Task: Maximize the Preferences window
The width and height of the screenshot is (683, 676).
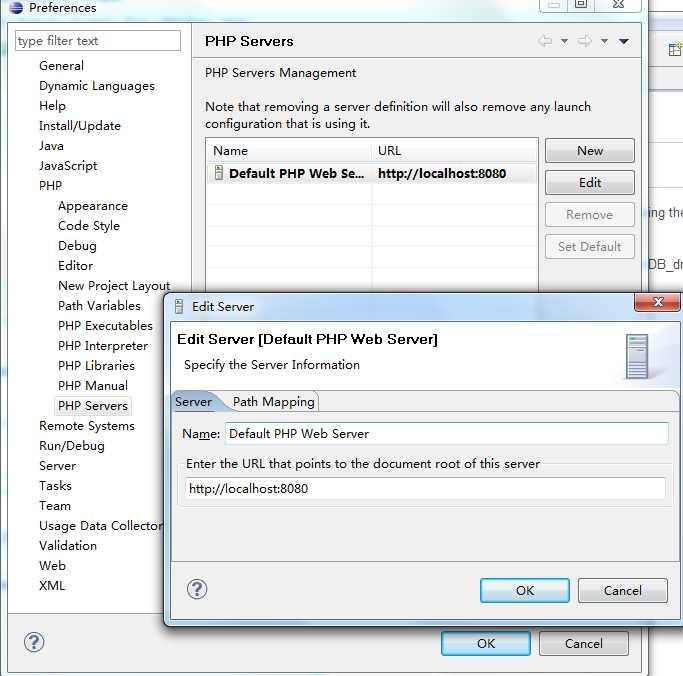Action: pos(581,4)
